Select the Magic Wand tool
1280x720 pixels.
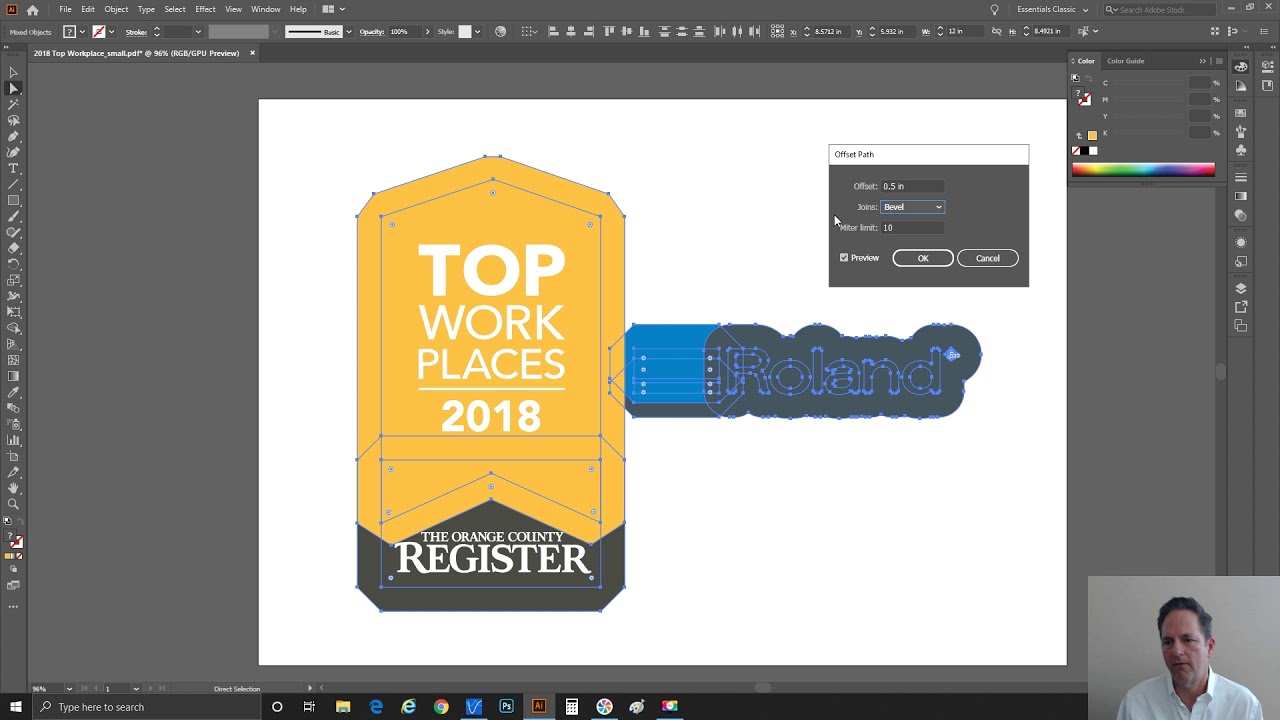tap(13, 104)
